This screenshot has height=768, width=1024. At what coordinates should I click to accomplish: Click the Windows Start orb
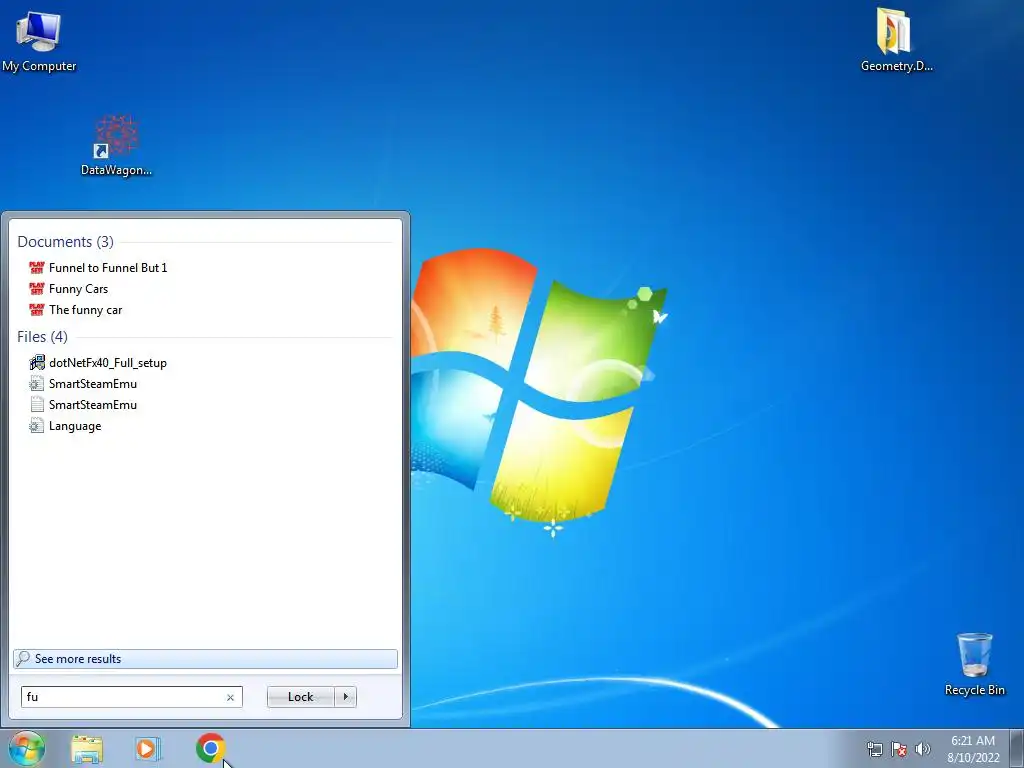pos(27,748)
